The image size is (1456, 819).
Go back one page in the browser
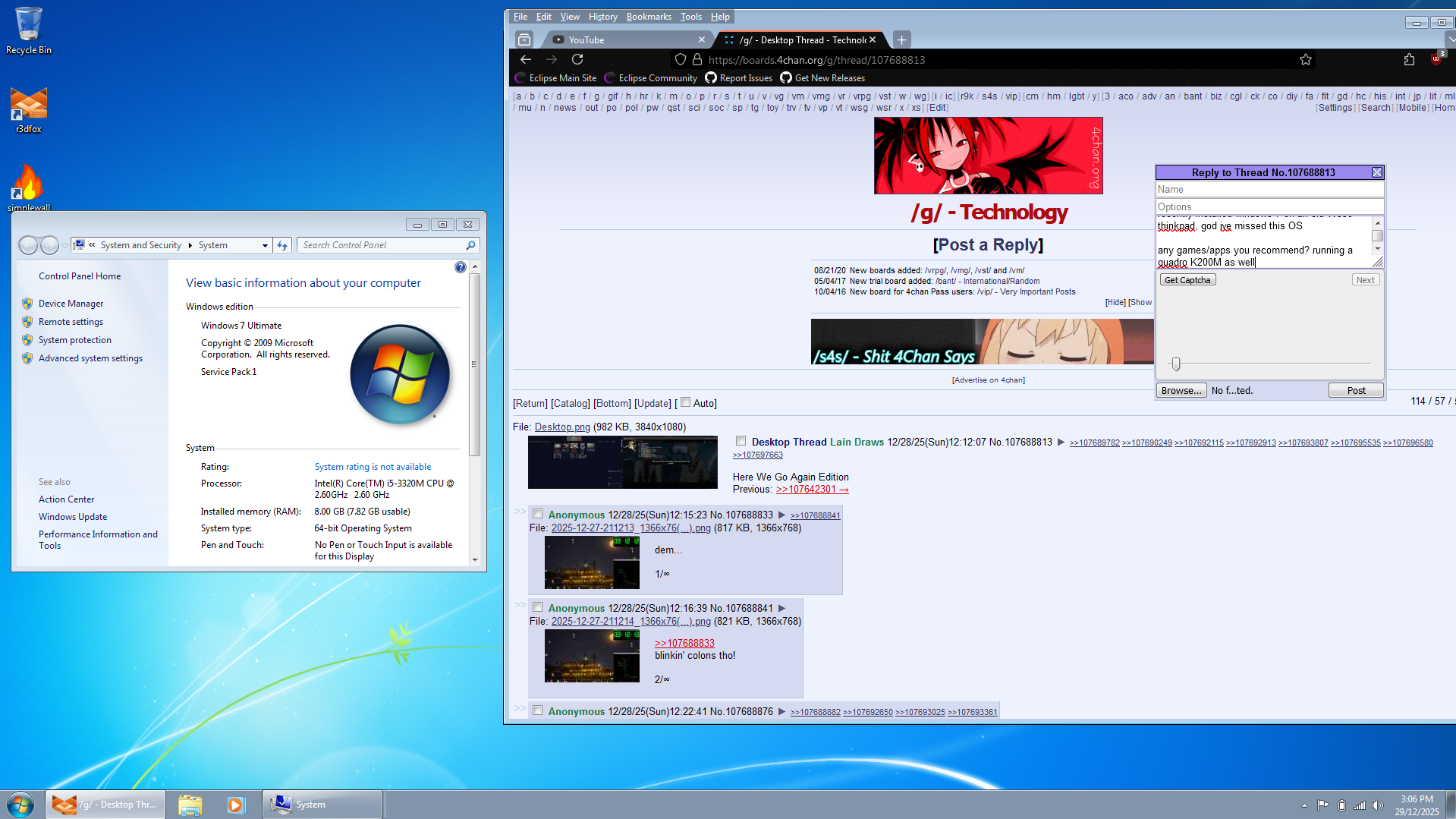(x=526, y=59)
